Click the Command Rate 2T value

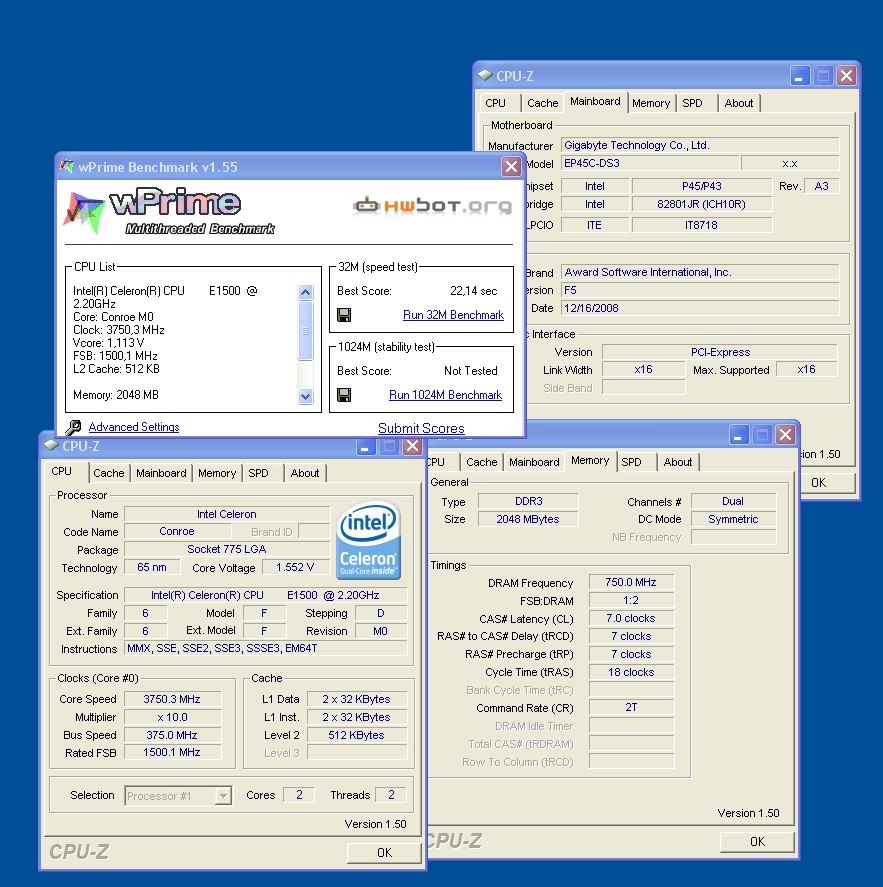click(x=631, y=707)
